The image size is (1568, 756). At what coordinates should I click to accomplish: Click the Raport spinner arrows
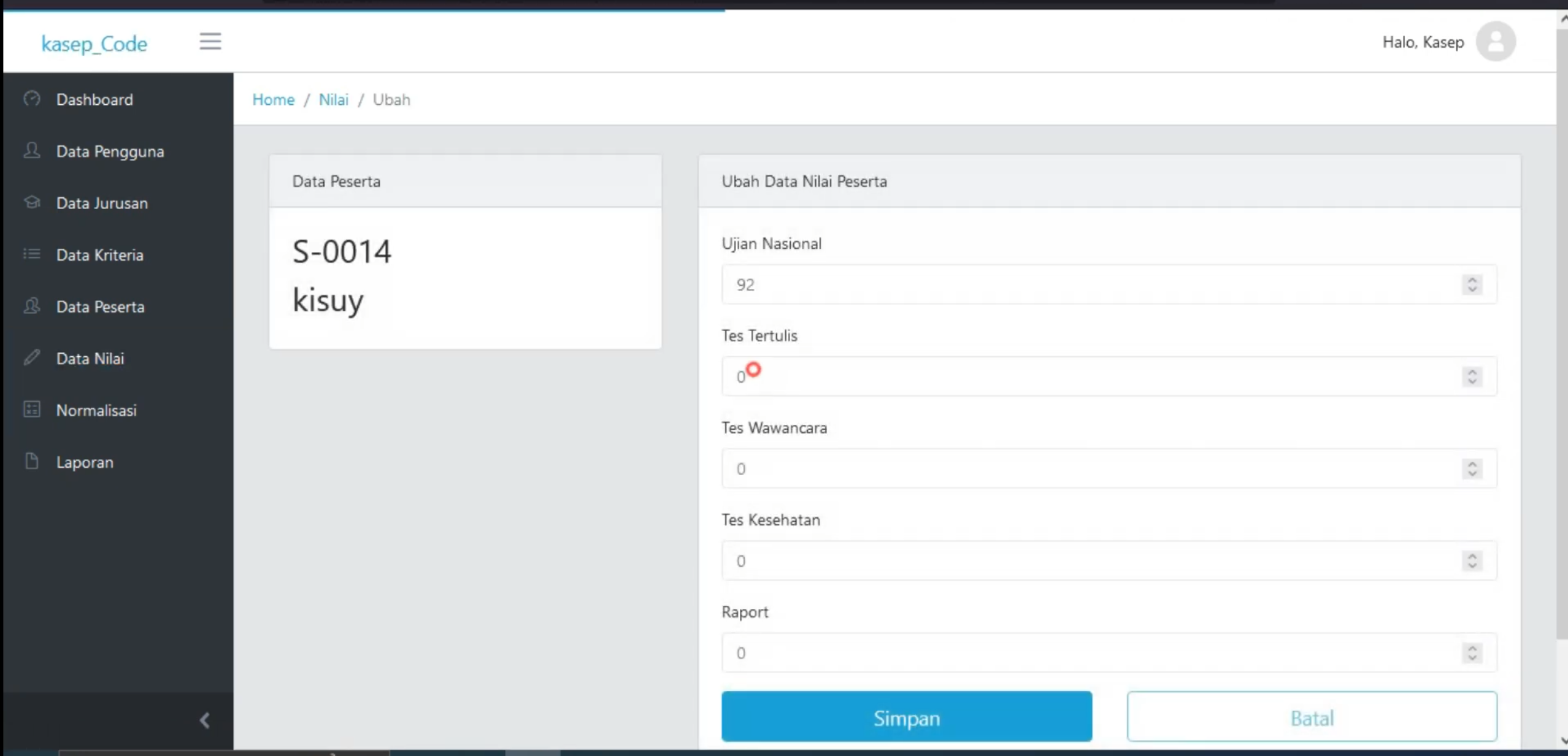(1472, 653)
